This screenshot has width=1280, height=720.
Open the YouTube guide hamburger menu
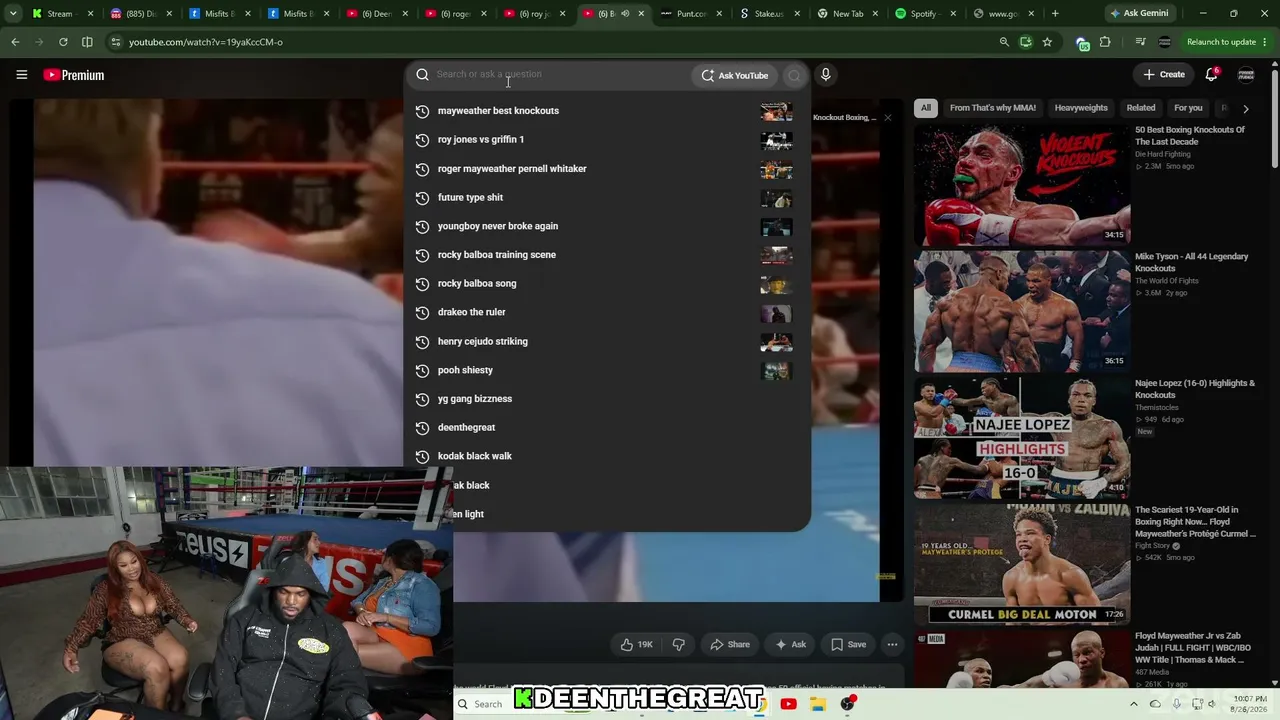21,75
